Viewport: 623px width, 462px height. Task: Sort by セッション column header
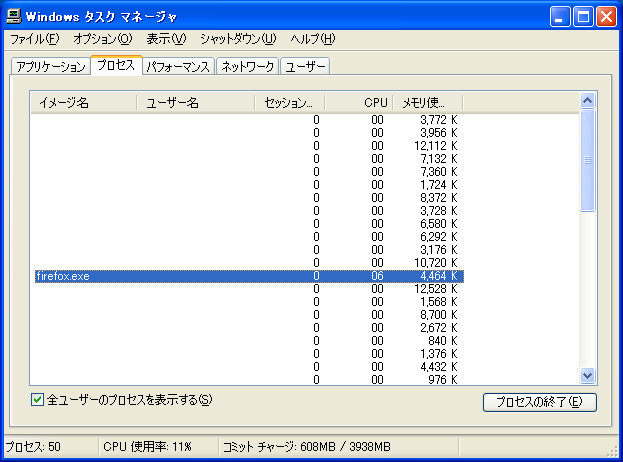(x=290, y=103)
